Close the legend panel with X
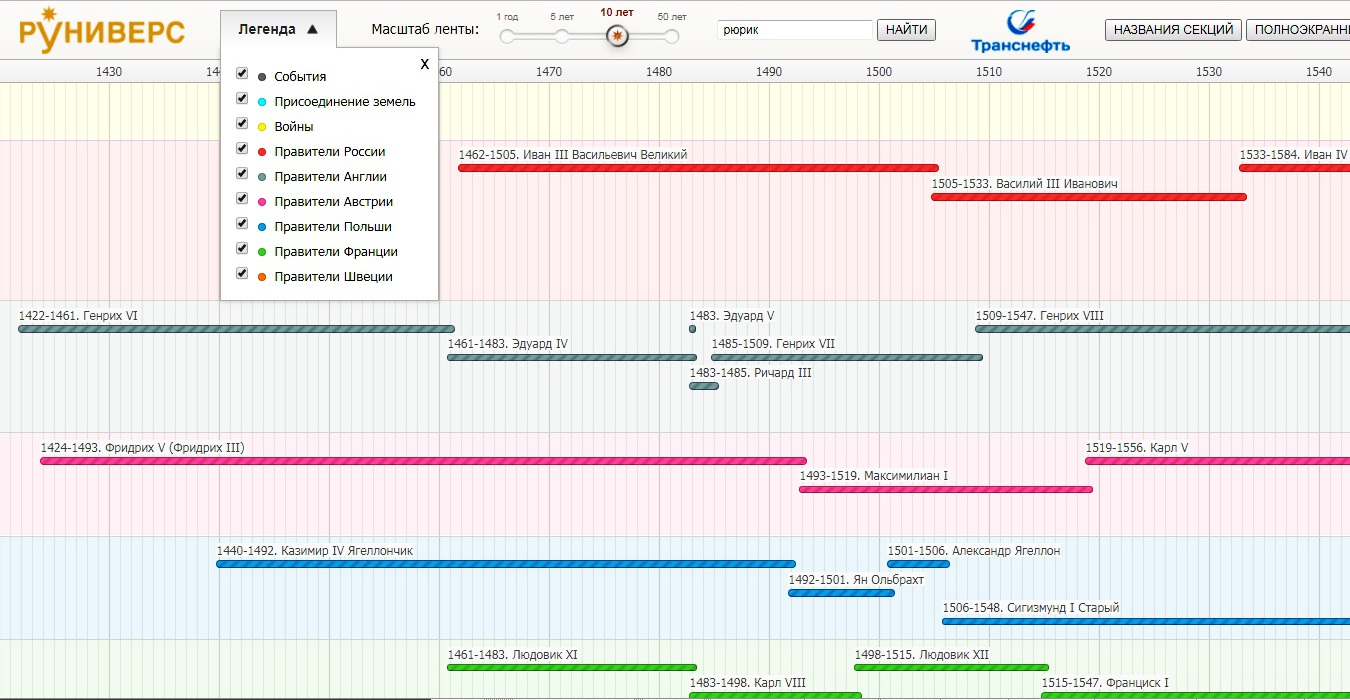This screenshot has height=700, width=1350. (424, 64)
